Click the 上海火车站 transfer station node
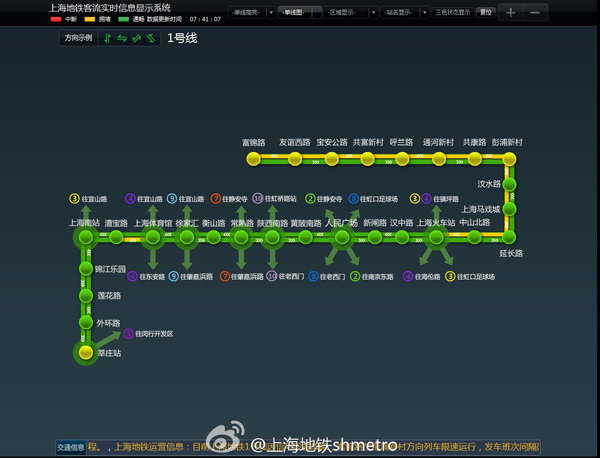The width and height of the screenshot is (600, 458). 436,237
